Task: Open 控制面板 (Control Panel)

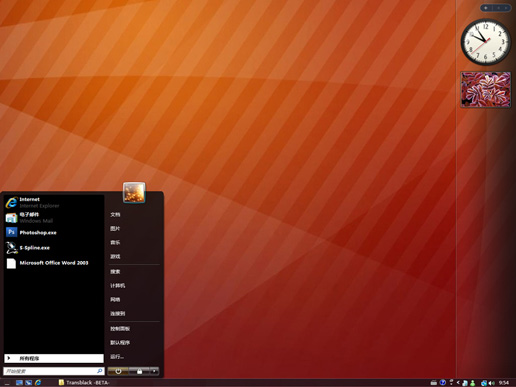Action: pos(120,329)
